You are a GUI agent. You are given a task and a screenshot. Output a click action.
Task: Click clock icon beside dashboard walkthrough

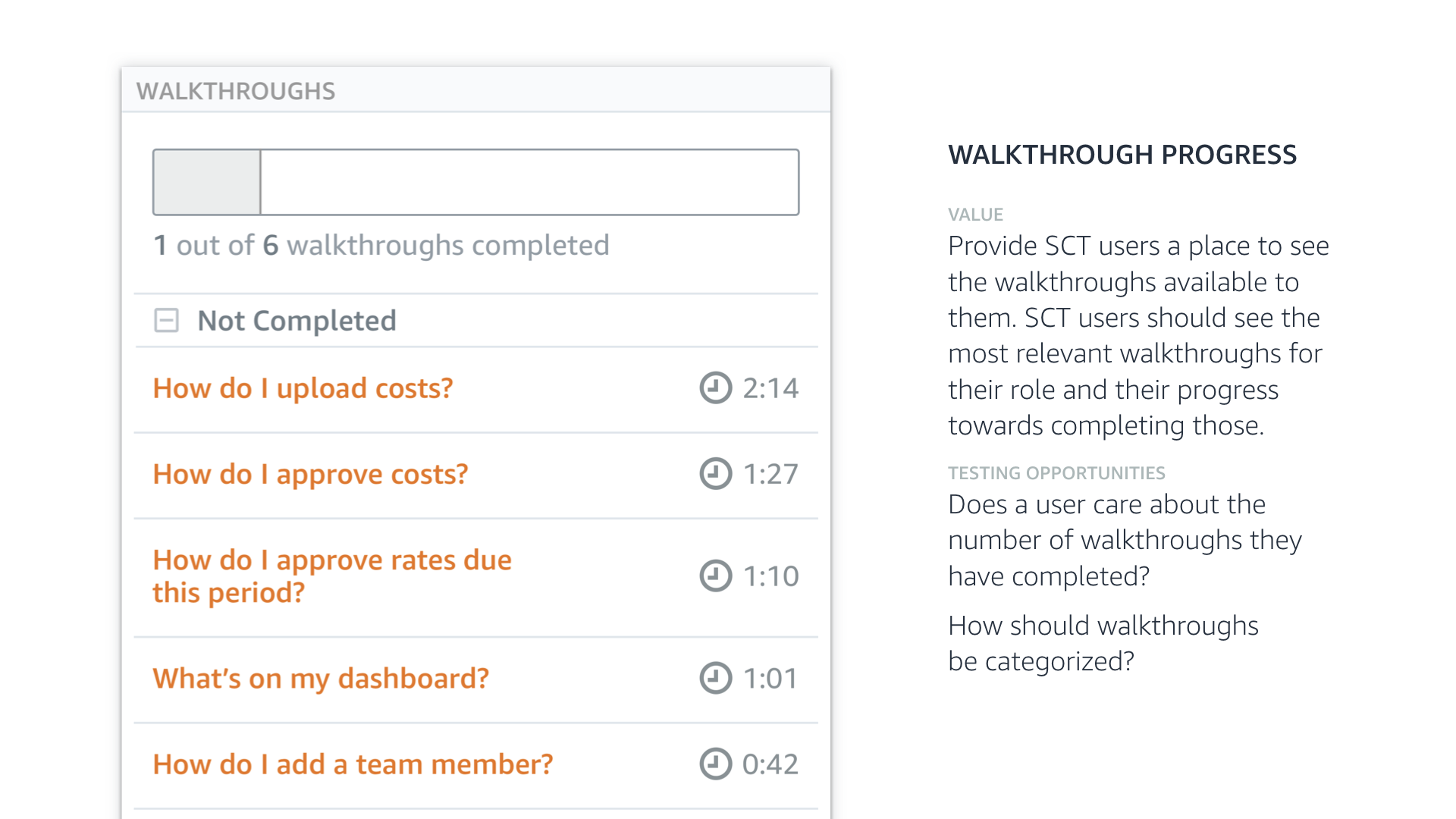[x=715, y=678]
